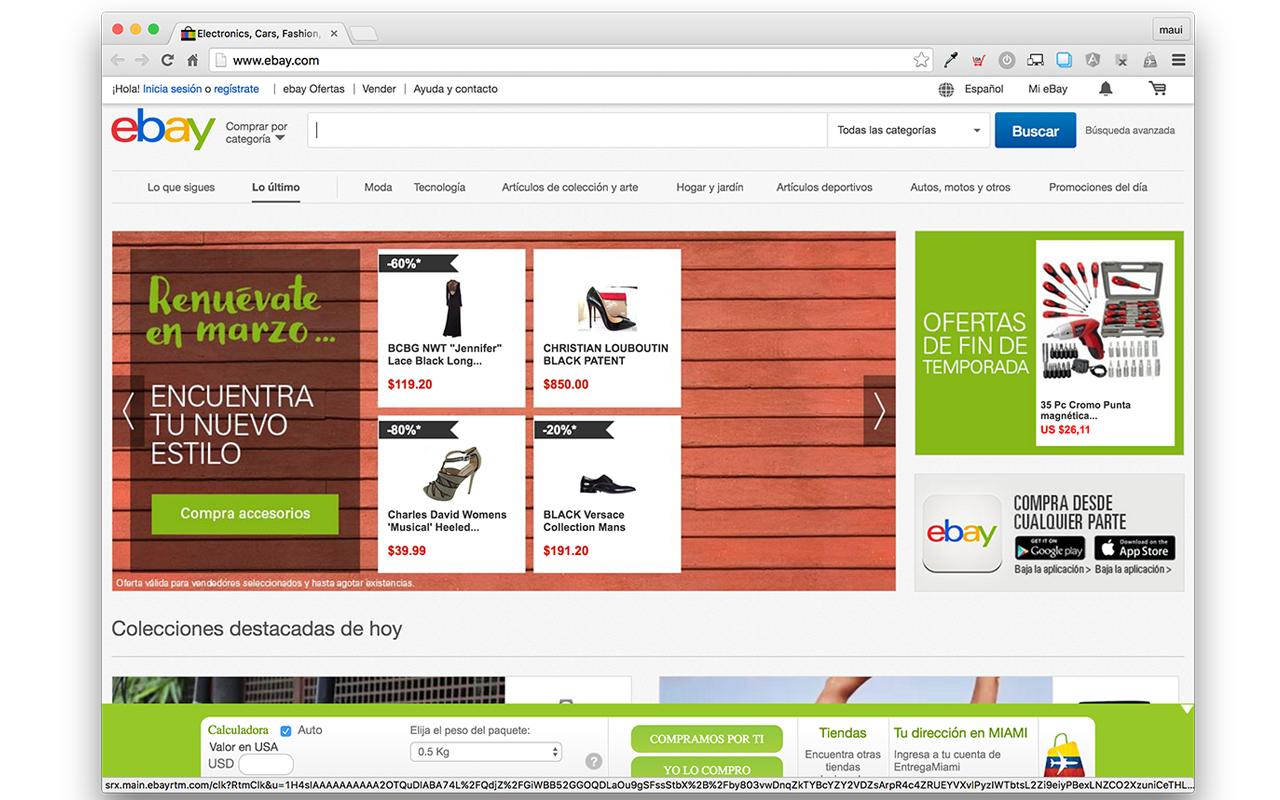Click the blue stacked squares extension
Viewport: 1280px width, 800px height.
pos(1064,60)
